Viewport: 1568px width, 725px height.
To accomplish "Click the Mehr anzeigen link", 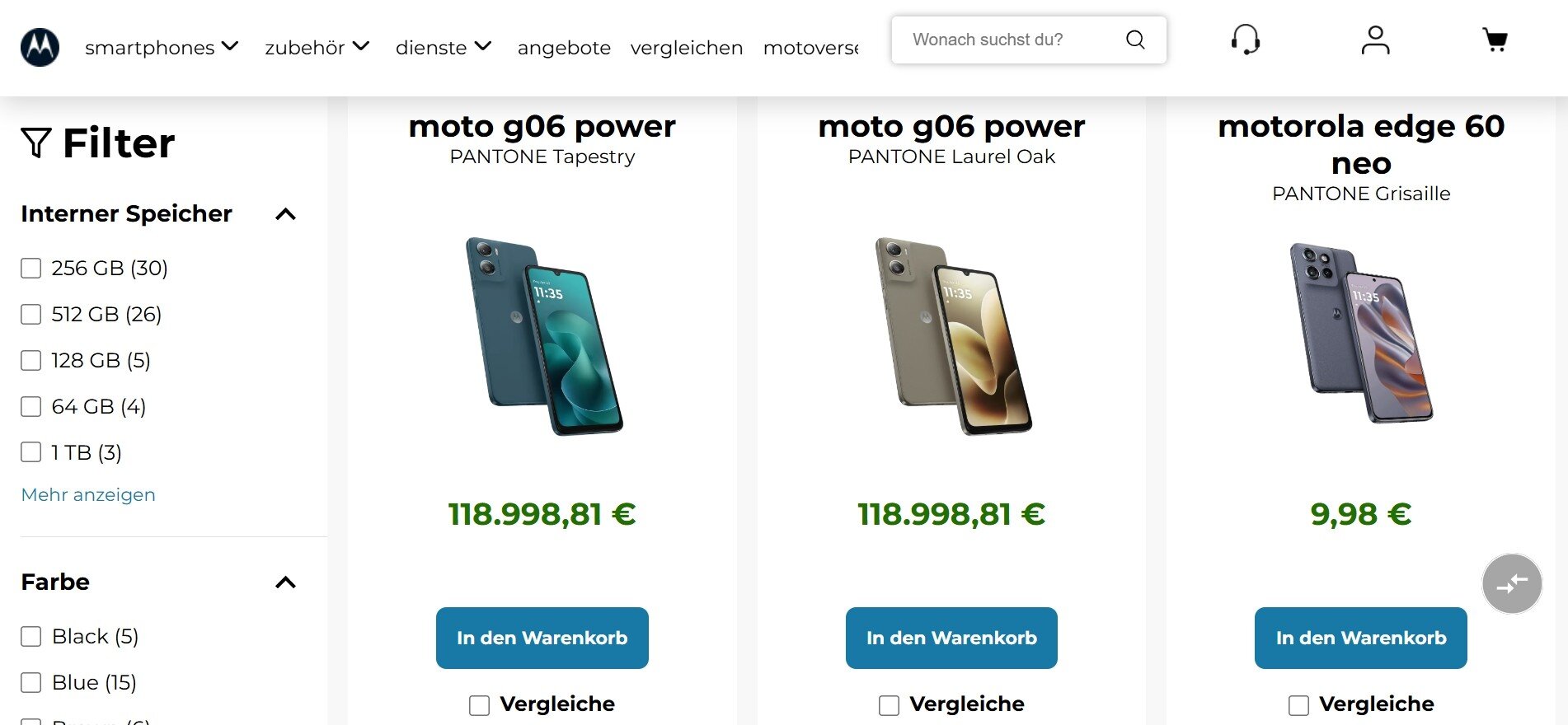I will point(88,494).
